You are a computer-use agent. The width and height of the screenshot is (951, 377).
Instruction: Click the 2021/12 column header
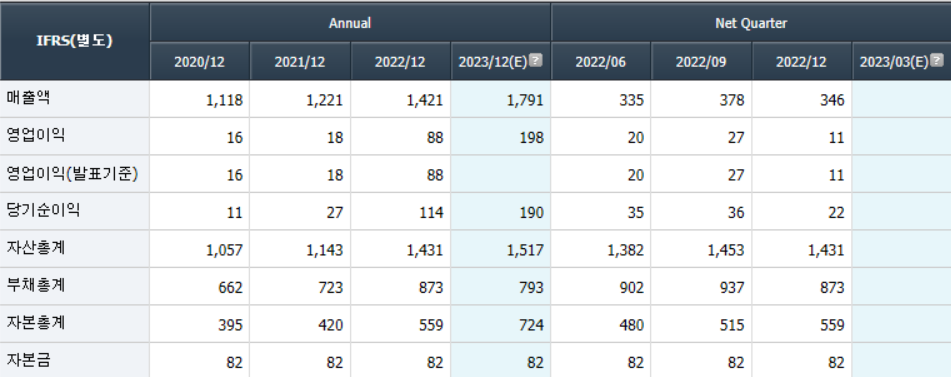[x=300, y=62]
